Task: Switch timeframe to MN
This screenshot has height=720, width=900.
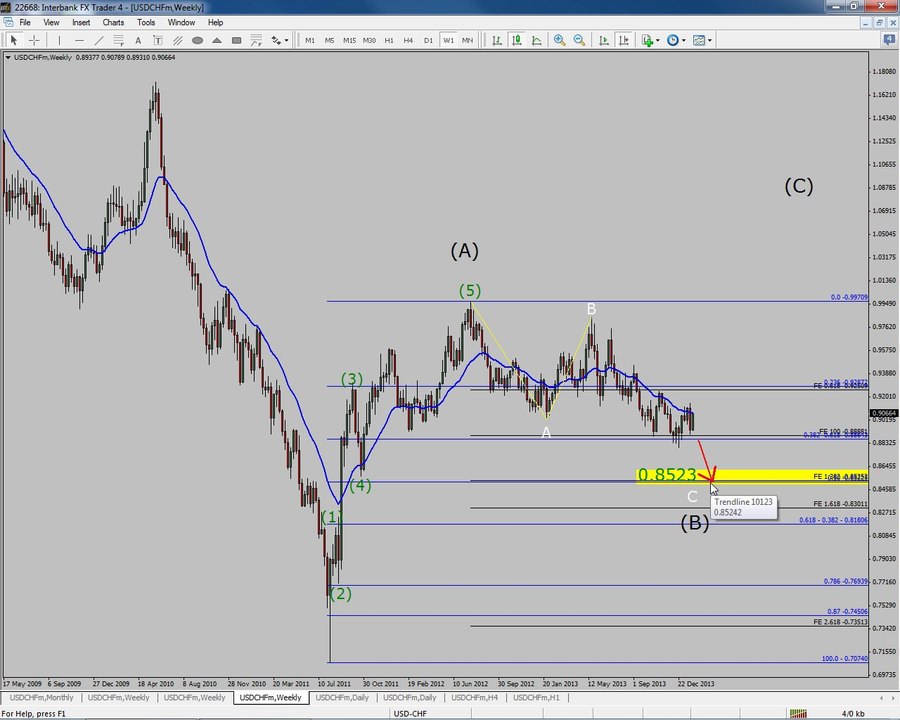Action: (468, 40)
